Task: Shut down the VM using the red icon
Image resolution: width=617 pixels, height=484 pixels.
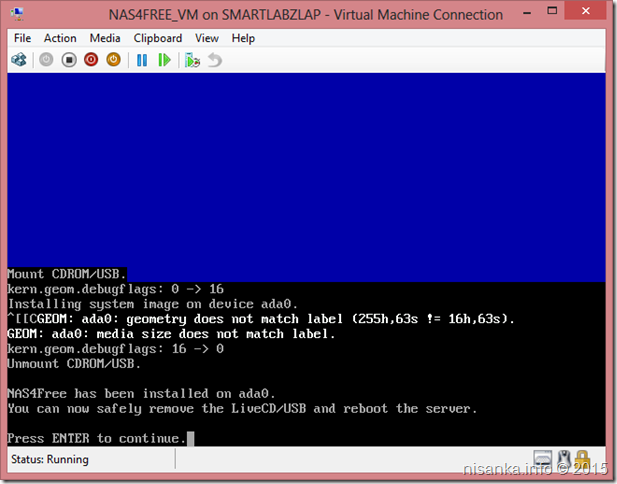Action: pos(91,60)
